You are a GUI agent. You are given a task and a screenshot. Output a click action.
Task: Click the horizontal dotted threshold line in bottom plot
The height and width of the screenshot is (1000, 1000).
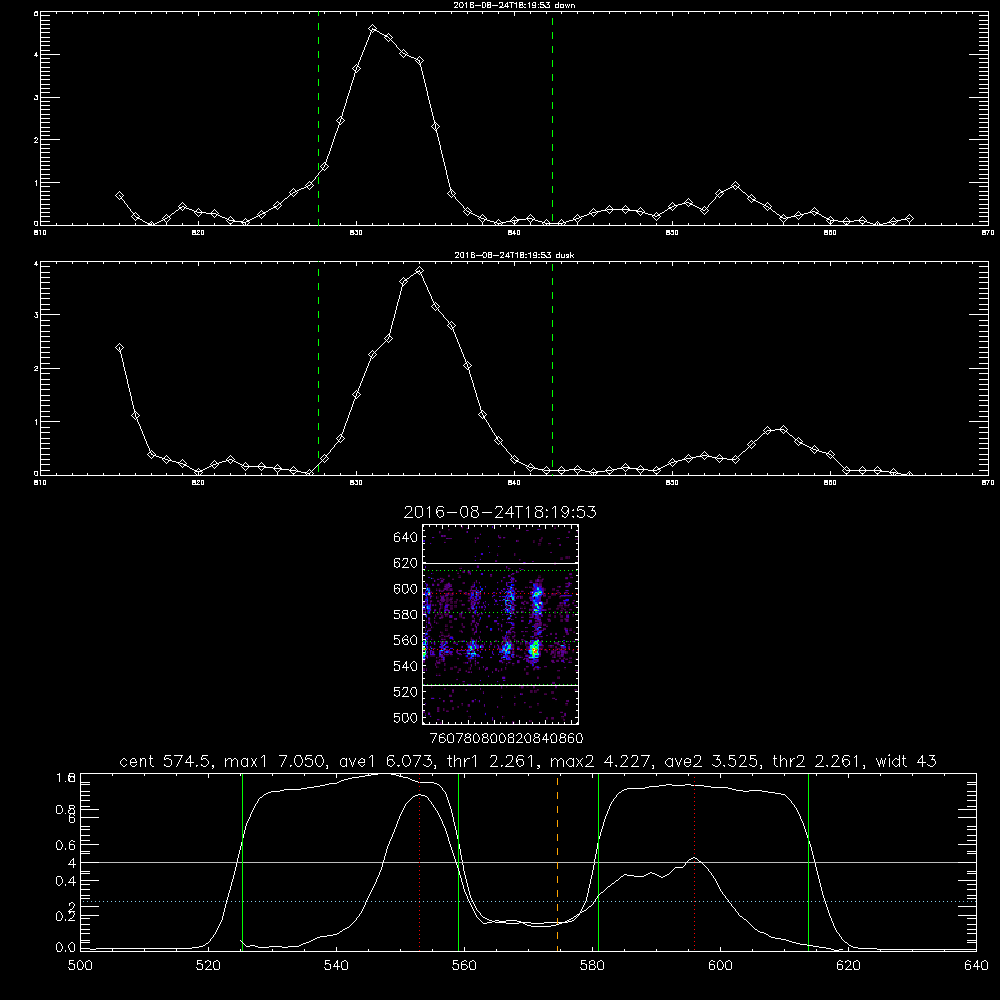(528, 902)
